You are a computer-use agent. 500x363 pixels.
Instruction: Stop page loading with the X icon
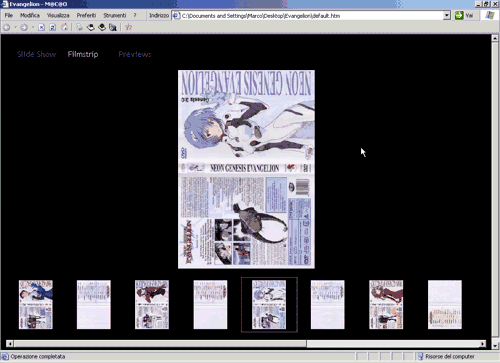41,27
